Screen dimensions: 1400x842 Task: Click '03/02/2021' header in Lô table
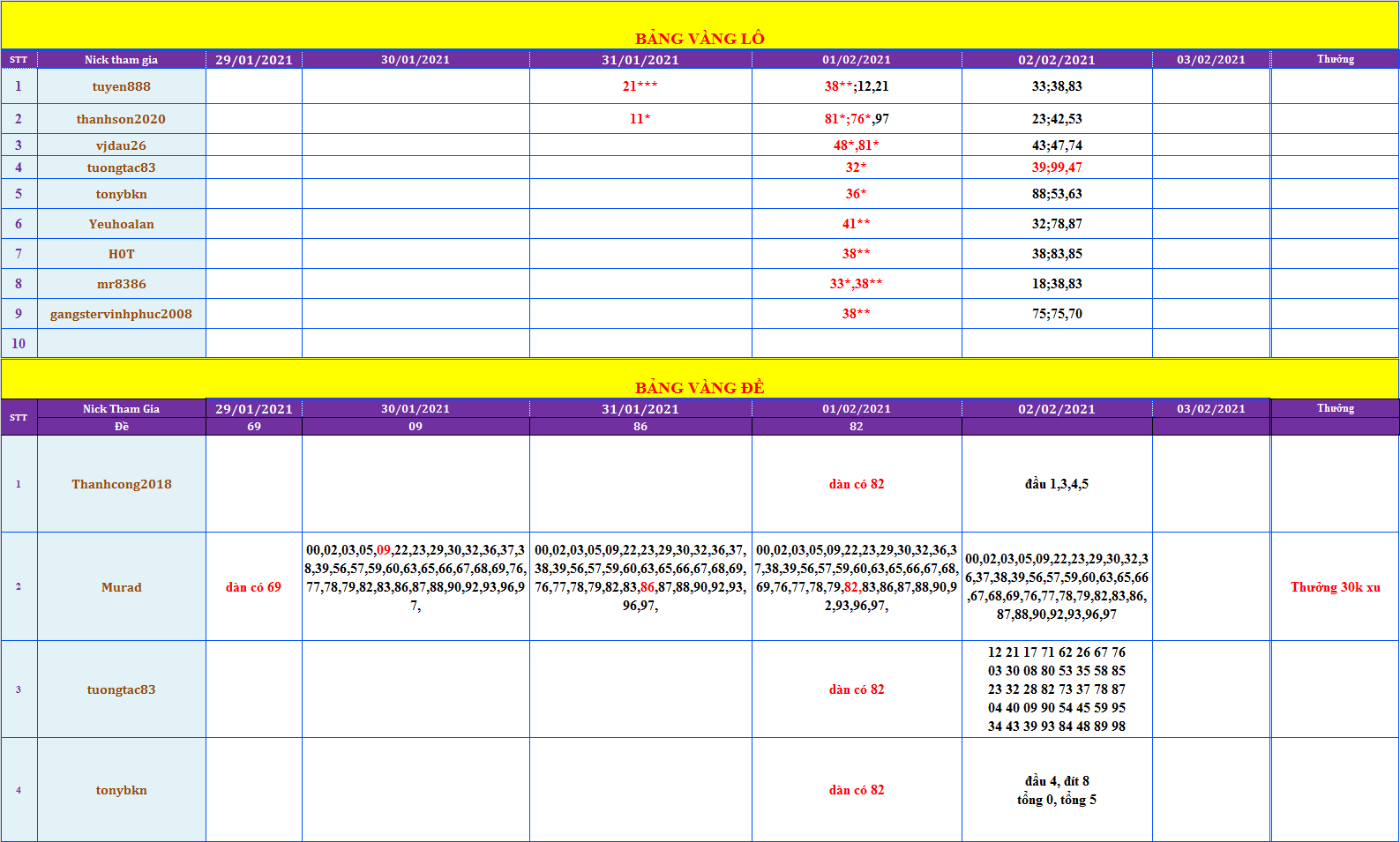pyautogui.click(x=1211, y=60)
